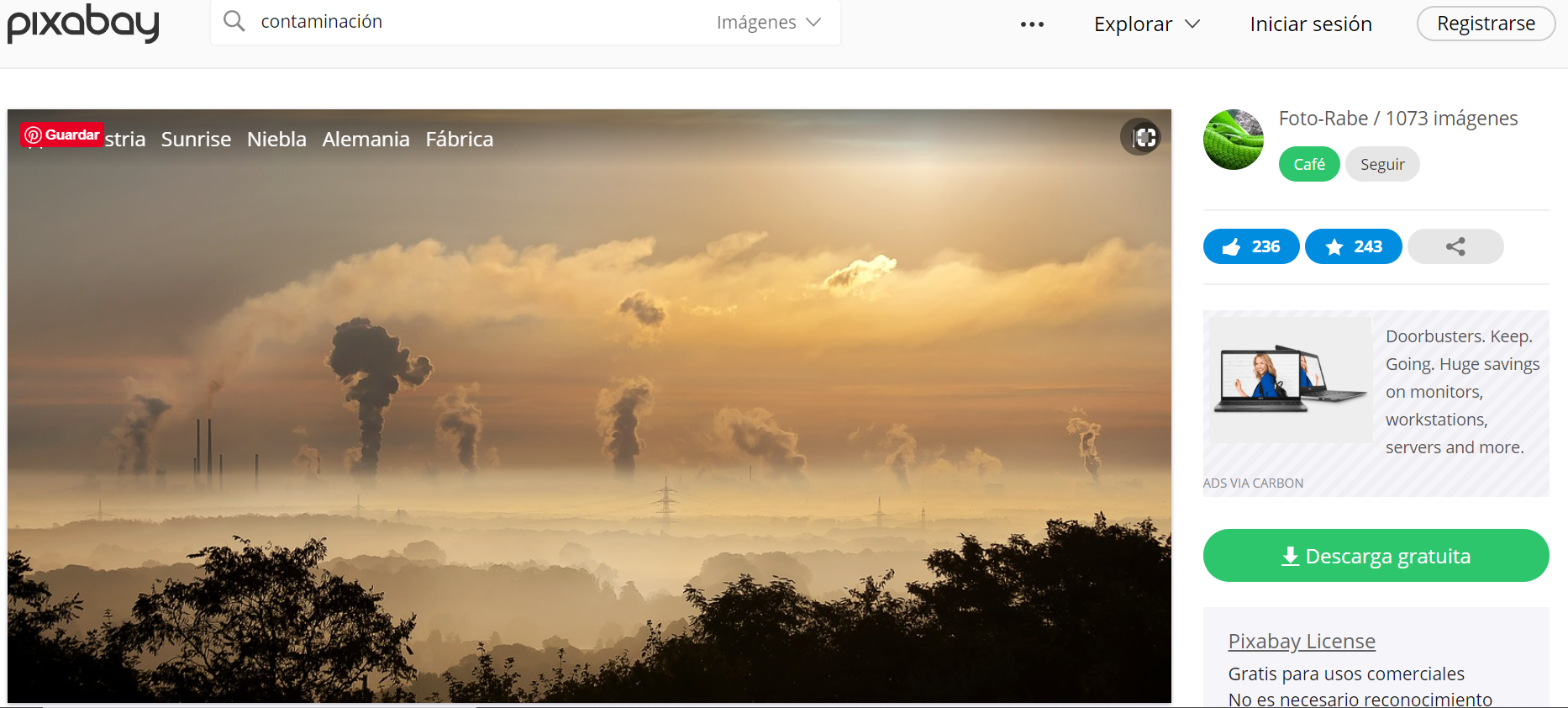Click the contaminación search field
This screenshot has width=1568, height=708.
point(479,22)
